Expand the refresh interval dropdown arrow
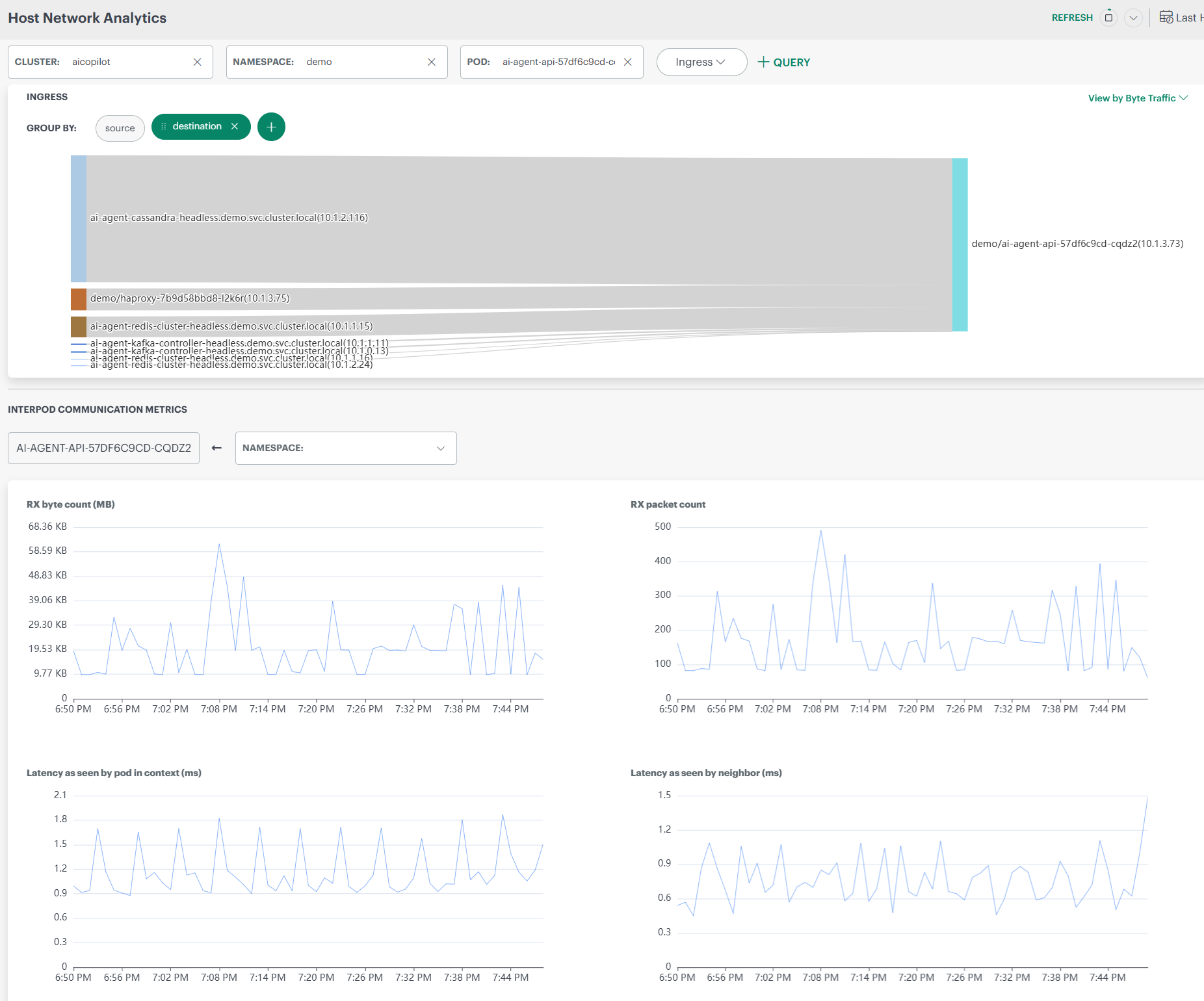The height and width of the screenshot is (1001, 1204). (1133, 18)
